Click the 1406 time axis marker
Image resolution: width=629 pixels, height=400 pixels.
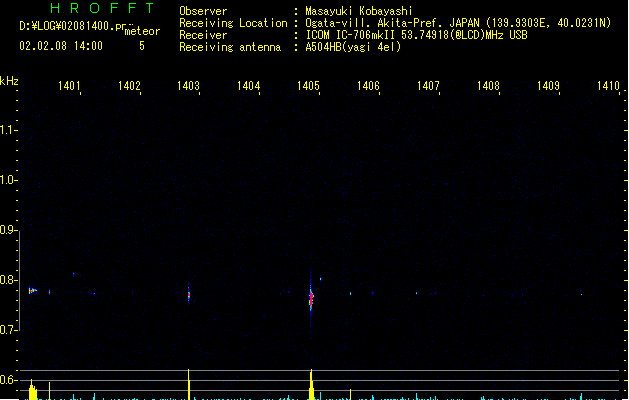tap(368, 86)
